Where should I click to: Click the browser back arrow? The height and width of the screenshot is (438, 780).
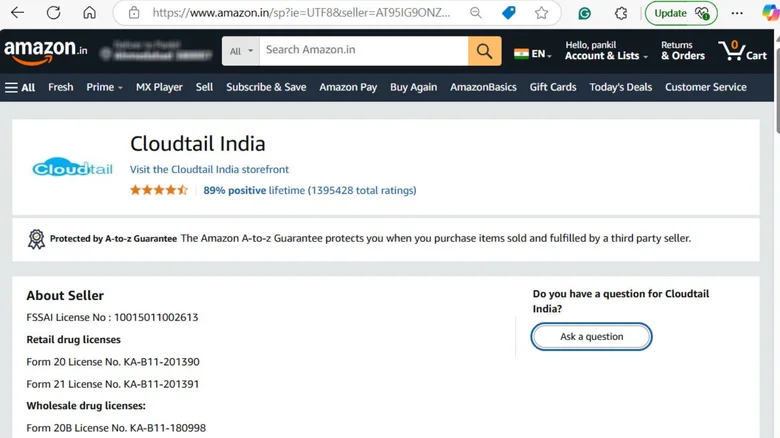coord(17,13)
